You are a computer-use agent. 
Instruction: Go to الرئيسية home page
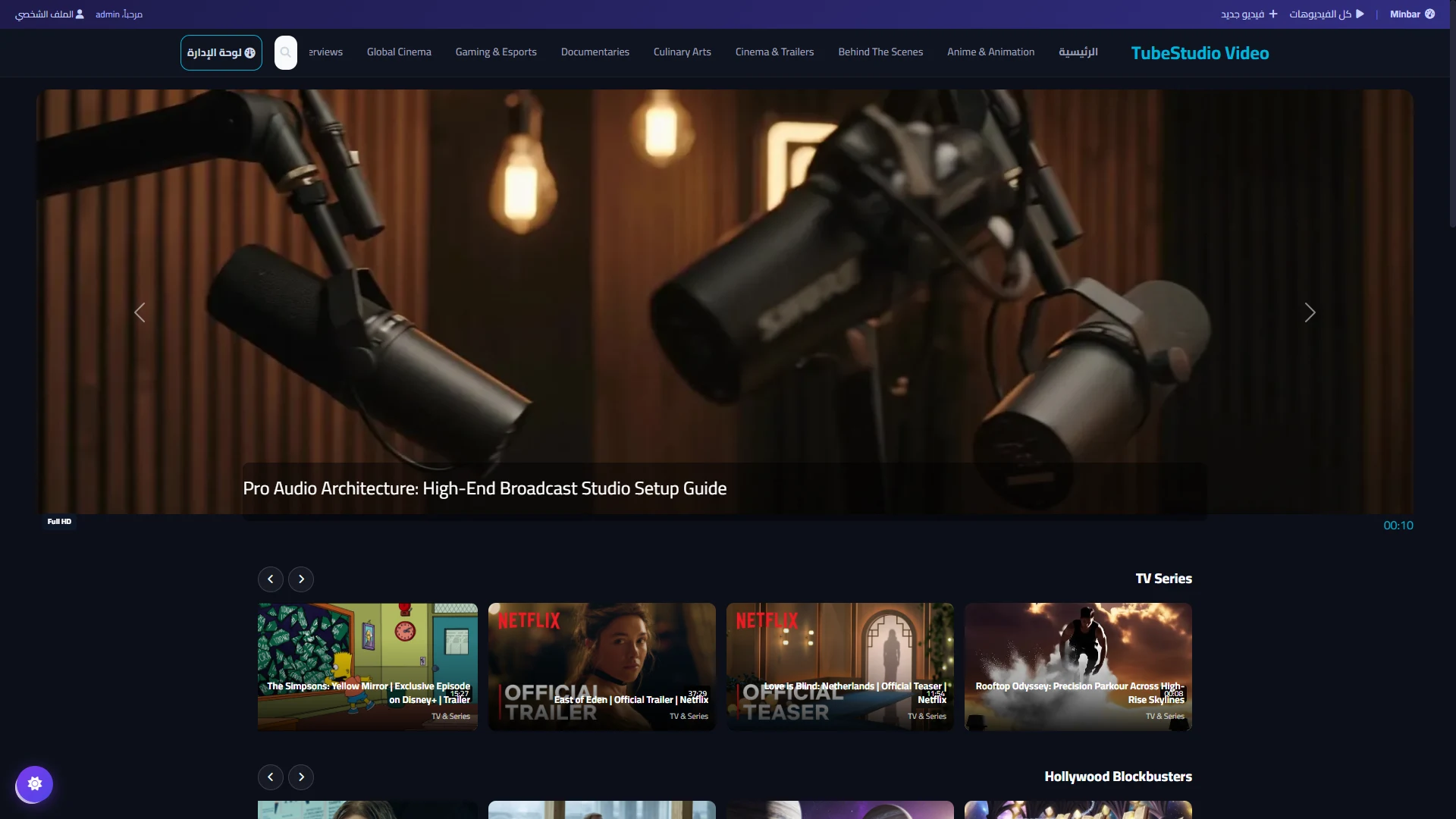[1078, 52]
